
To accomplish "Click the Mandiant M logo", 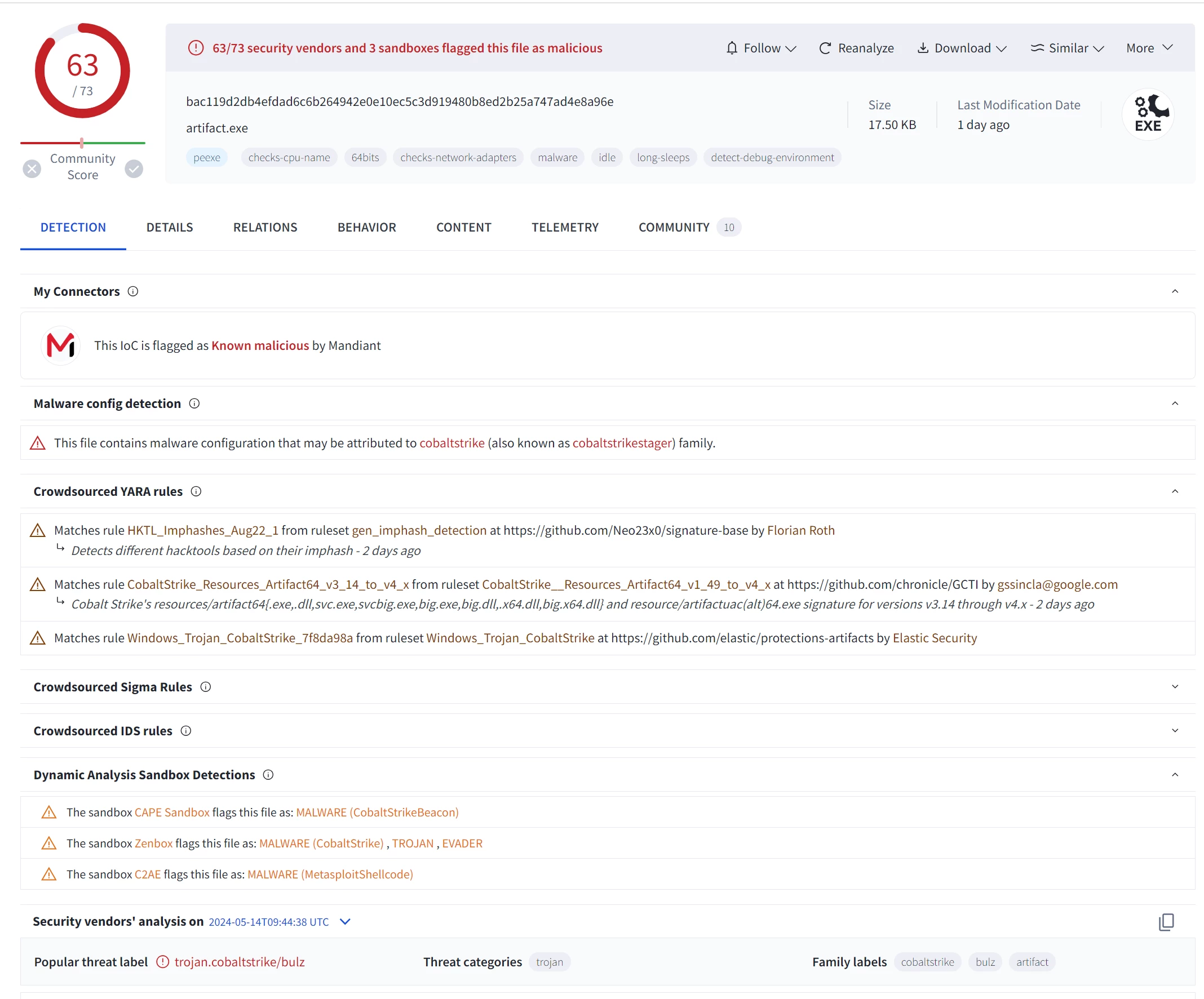I will point(60,345).
